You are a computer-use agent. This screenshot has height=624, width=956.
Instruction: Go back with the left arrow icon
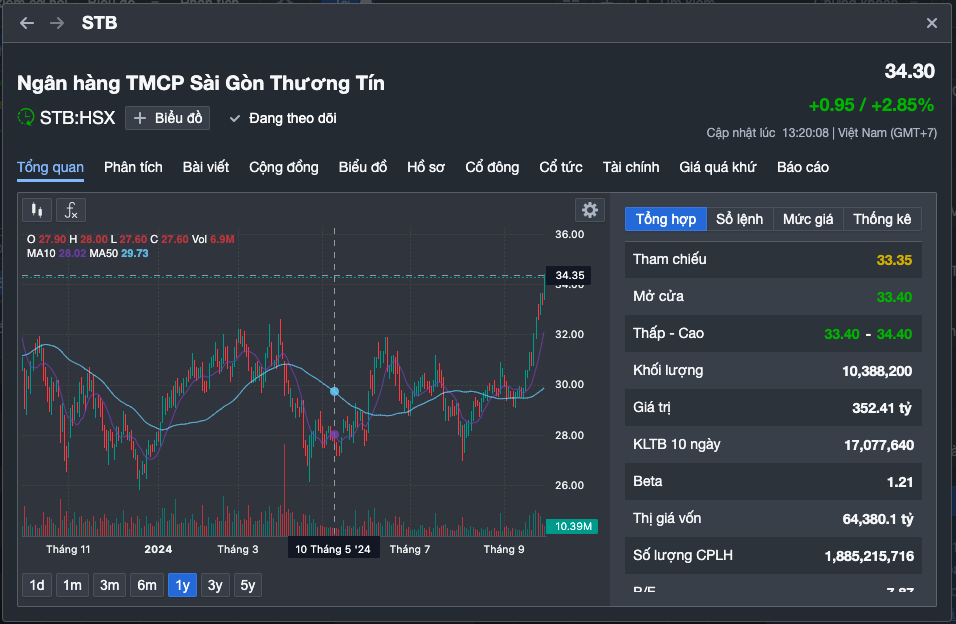click(x=27, y=23)
